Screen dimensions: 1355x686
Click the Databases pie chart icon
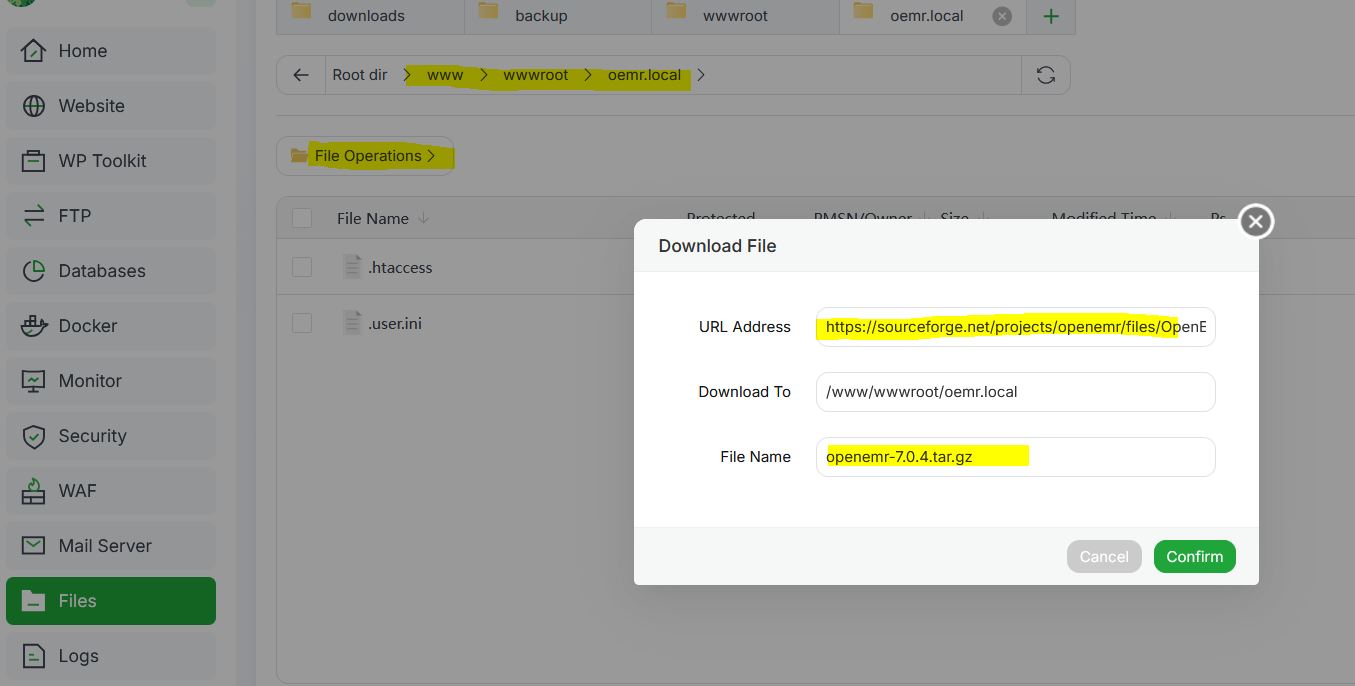[34, 271]
